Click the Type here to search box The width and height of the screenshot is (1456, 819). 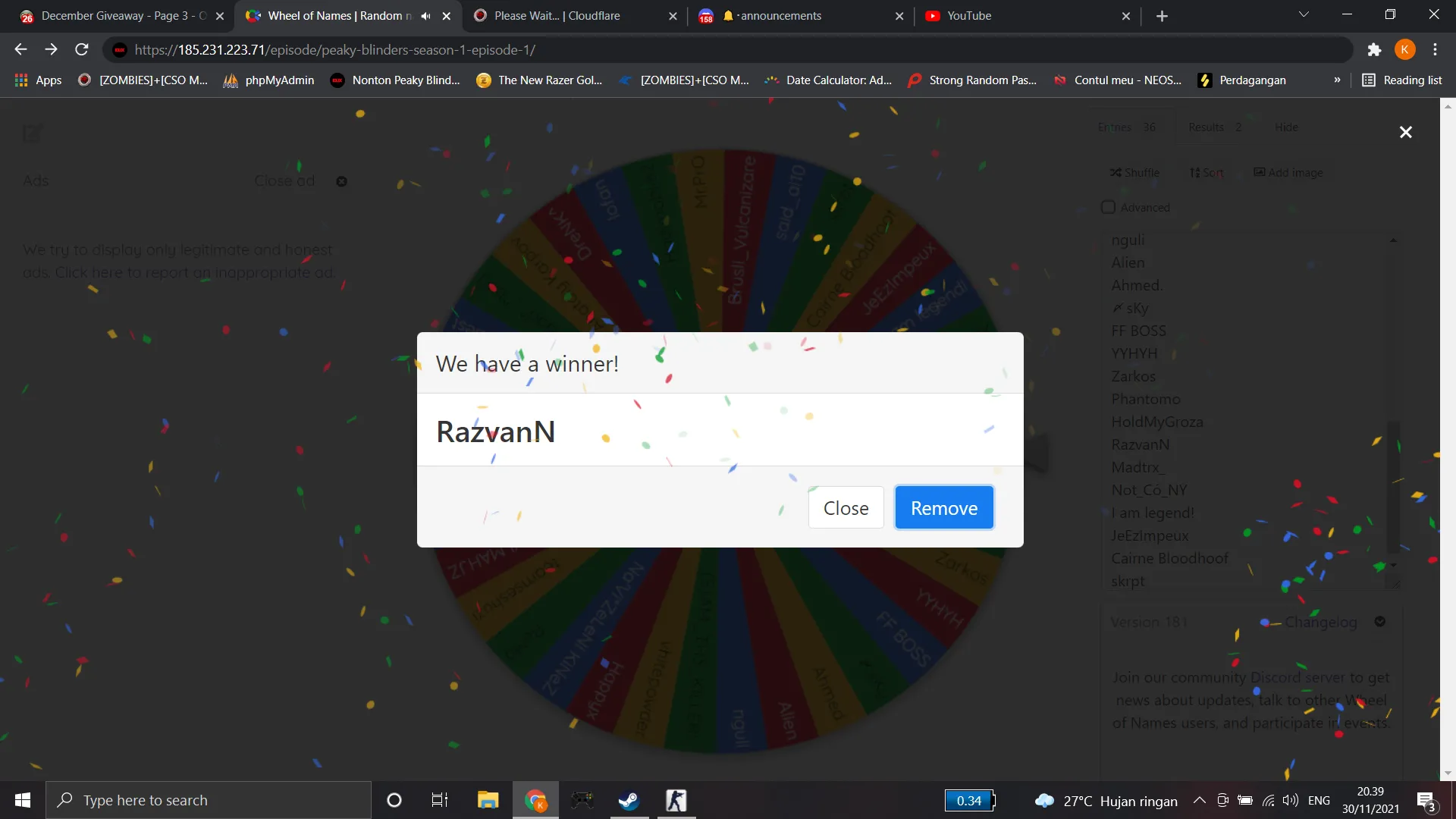209,800
